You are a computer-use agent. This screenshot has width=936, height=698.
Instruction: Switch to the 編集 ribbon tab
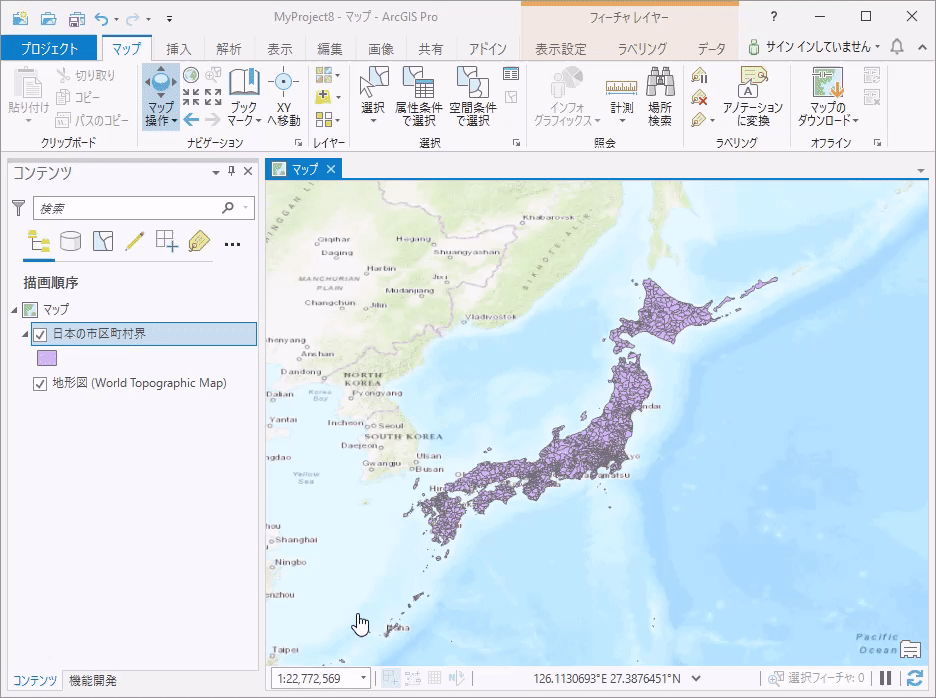point(330,49)
